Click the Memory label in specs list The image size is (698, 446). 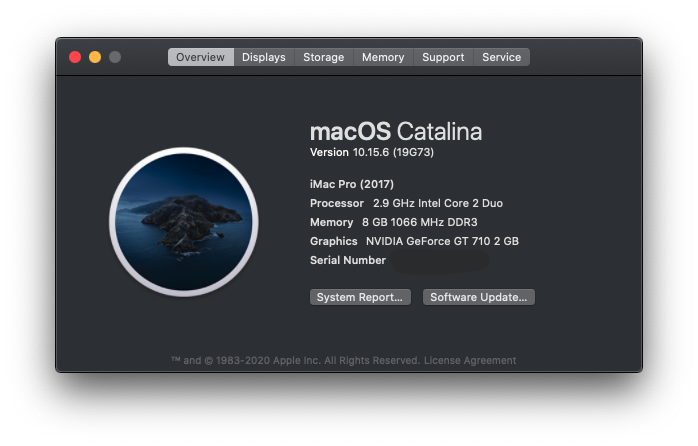pos(332,222)
